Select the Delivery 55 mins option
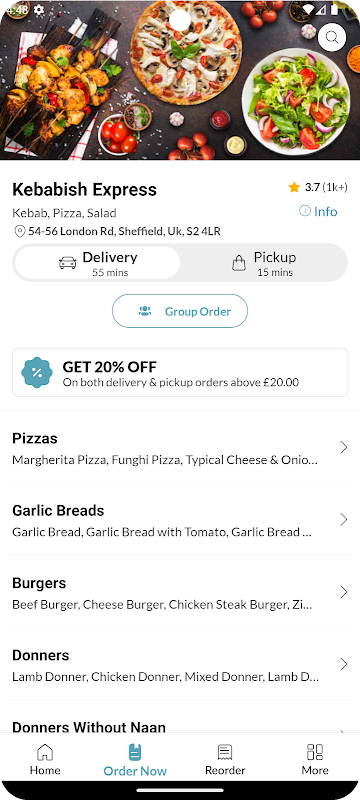Viewport: 360px width, 800px height. [97, 263]
